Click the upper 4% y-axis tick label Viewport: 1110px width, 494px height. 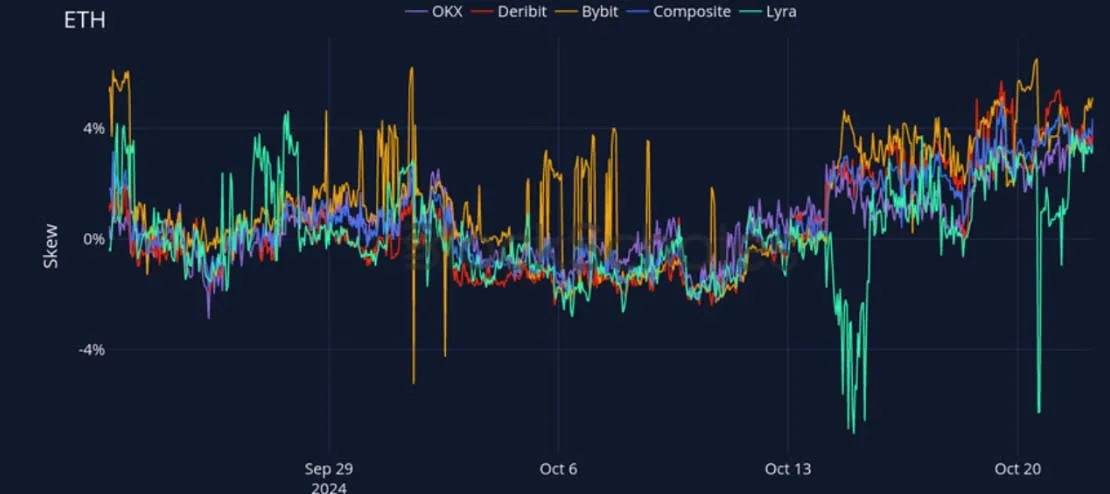click(x=93, y=129)
